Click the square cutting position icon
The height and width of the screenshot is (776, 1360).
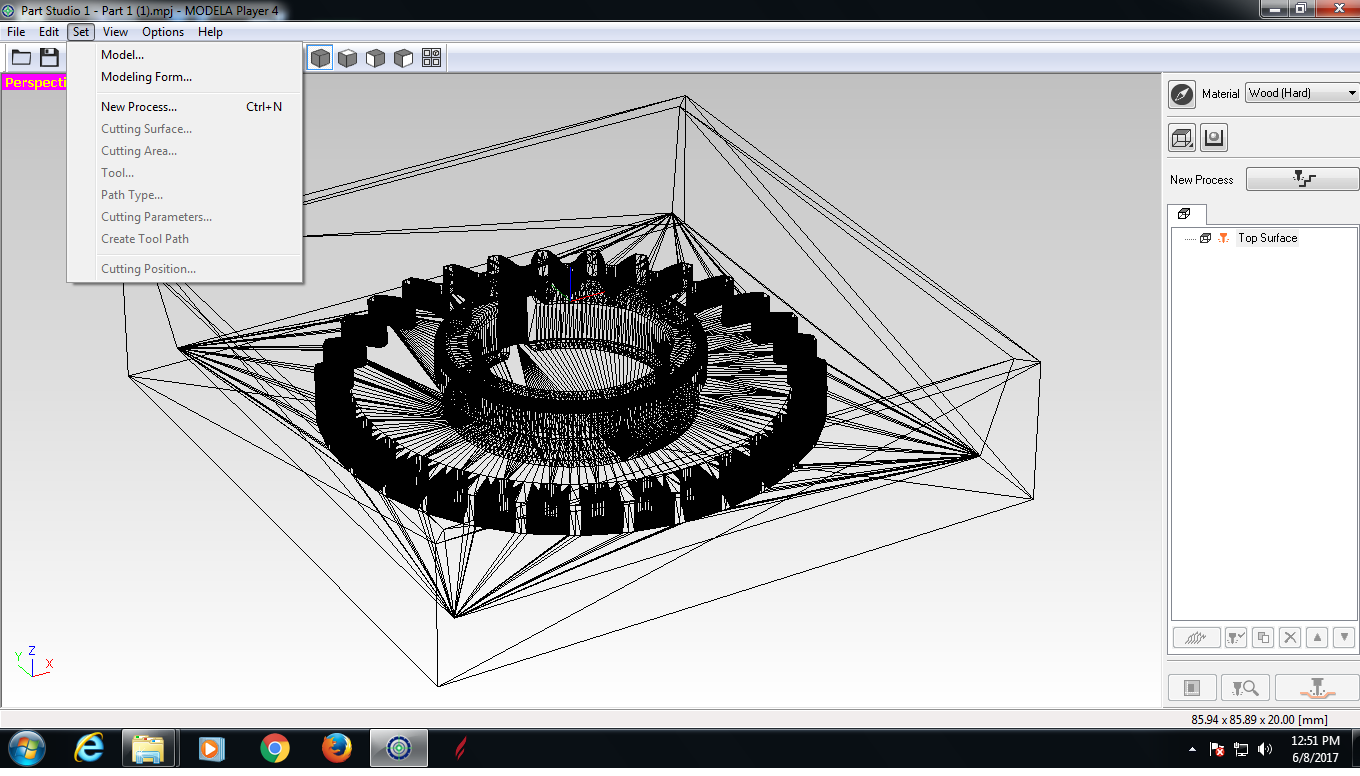point(1192,688)
